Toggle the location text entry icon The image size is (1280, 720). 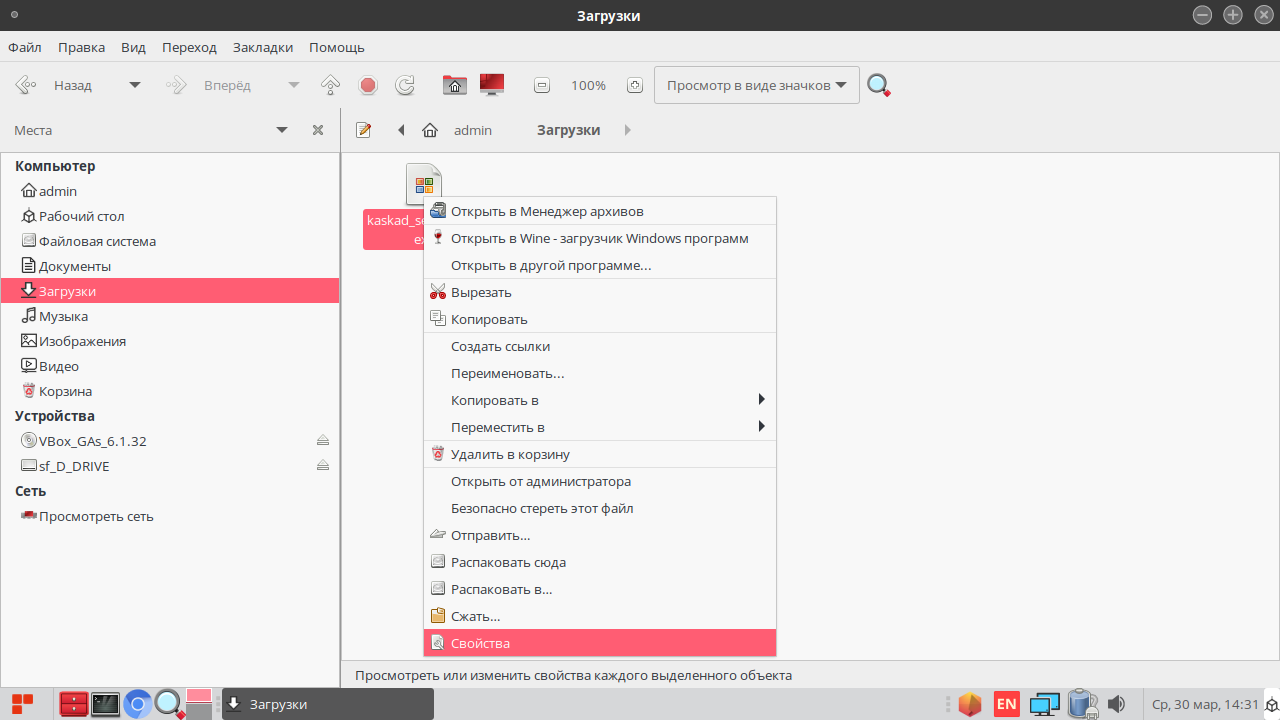coord(364,130)
